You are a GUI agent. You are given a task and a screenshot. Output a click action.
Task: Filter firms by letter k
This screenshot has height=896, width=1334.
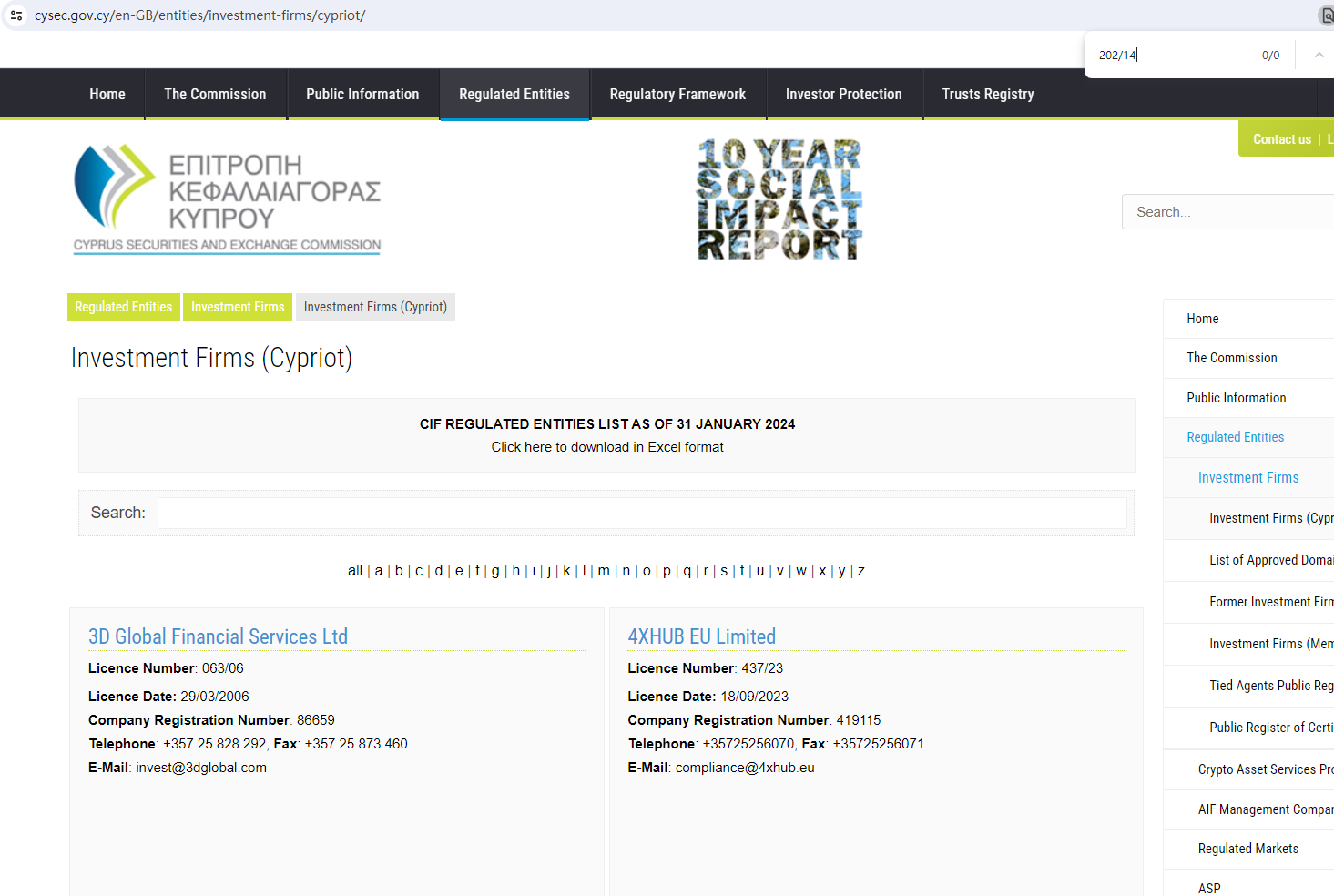click(567, 571)
